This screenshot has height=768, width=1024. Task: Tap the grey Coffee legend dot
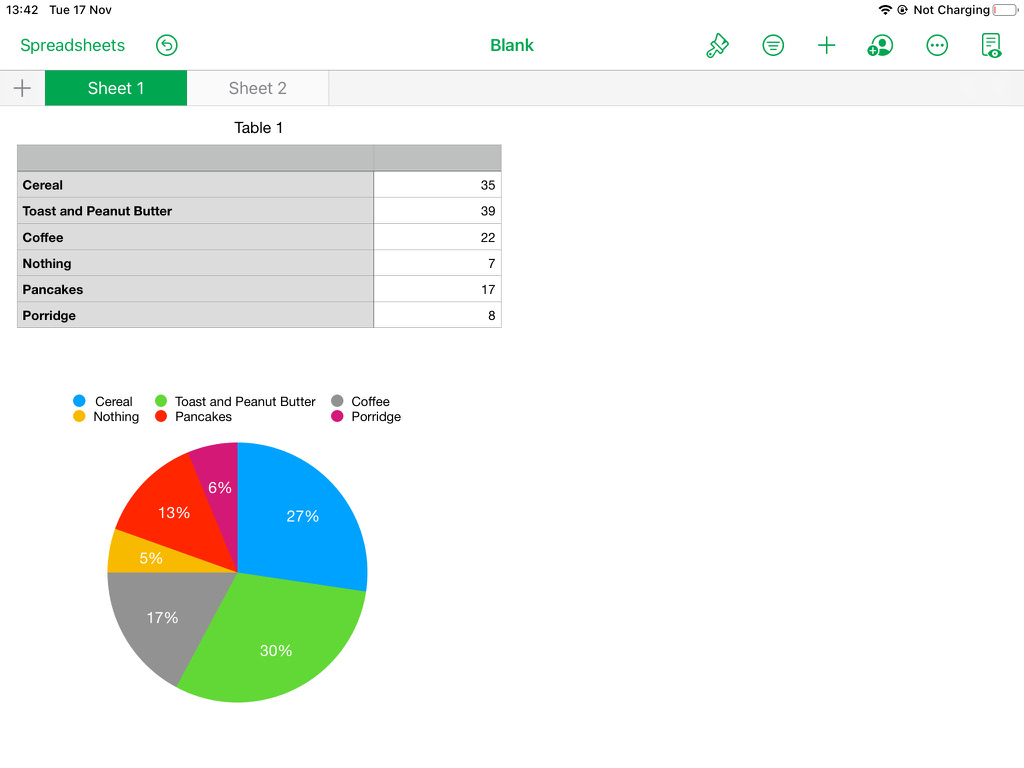[x=337, y=401]
